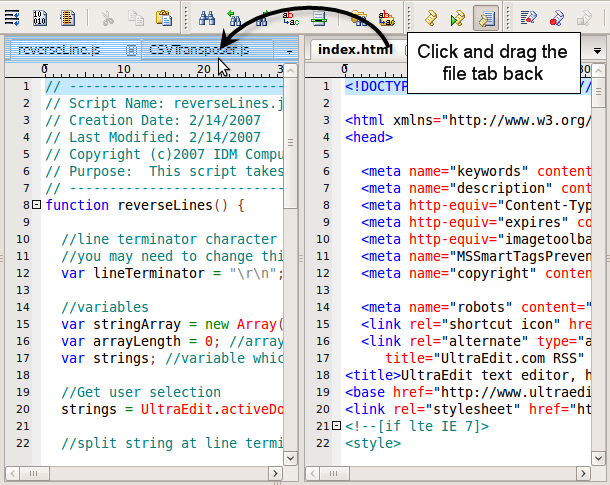Screen dimensions: 610x485
Task: Click left pane horizontal scrollbar right arrow
Action: pos(275,473)
